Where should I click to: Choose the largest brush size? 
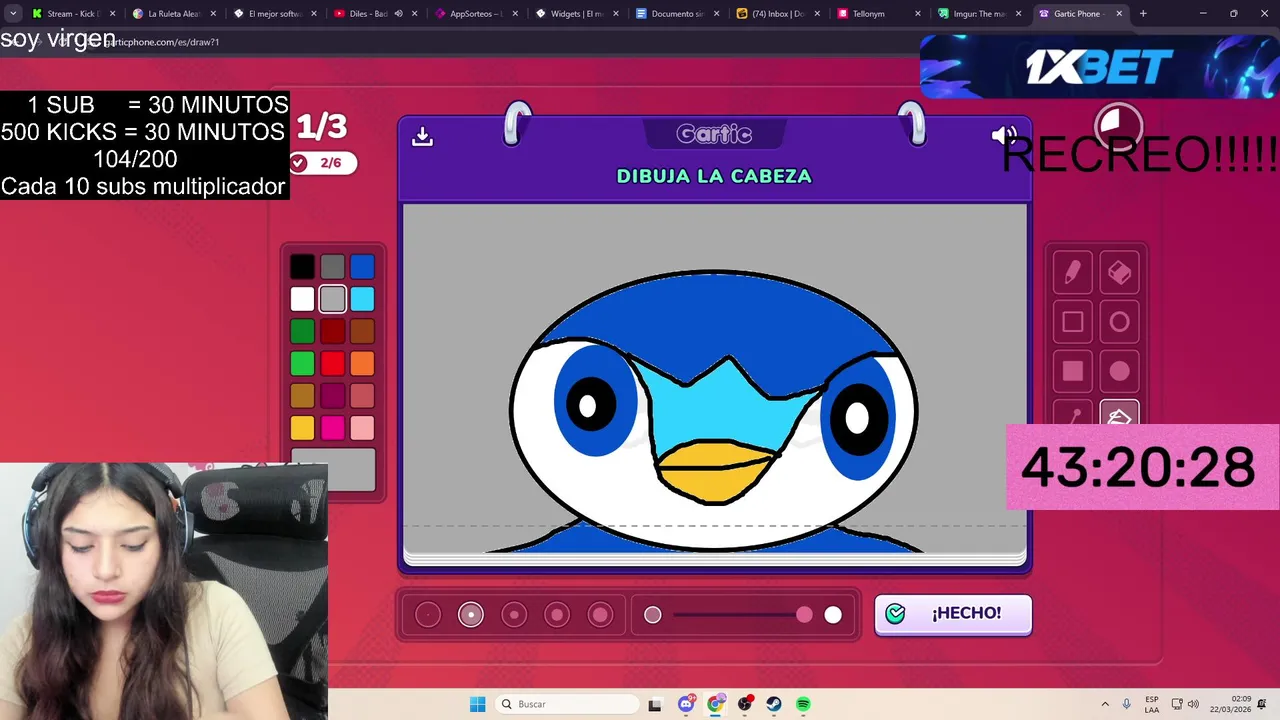600,615
